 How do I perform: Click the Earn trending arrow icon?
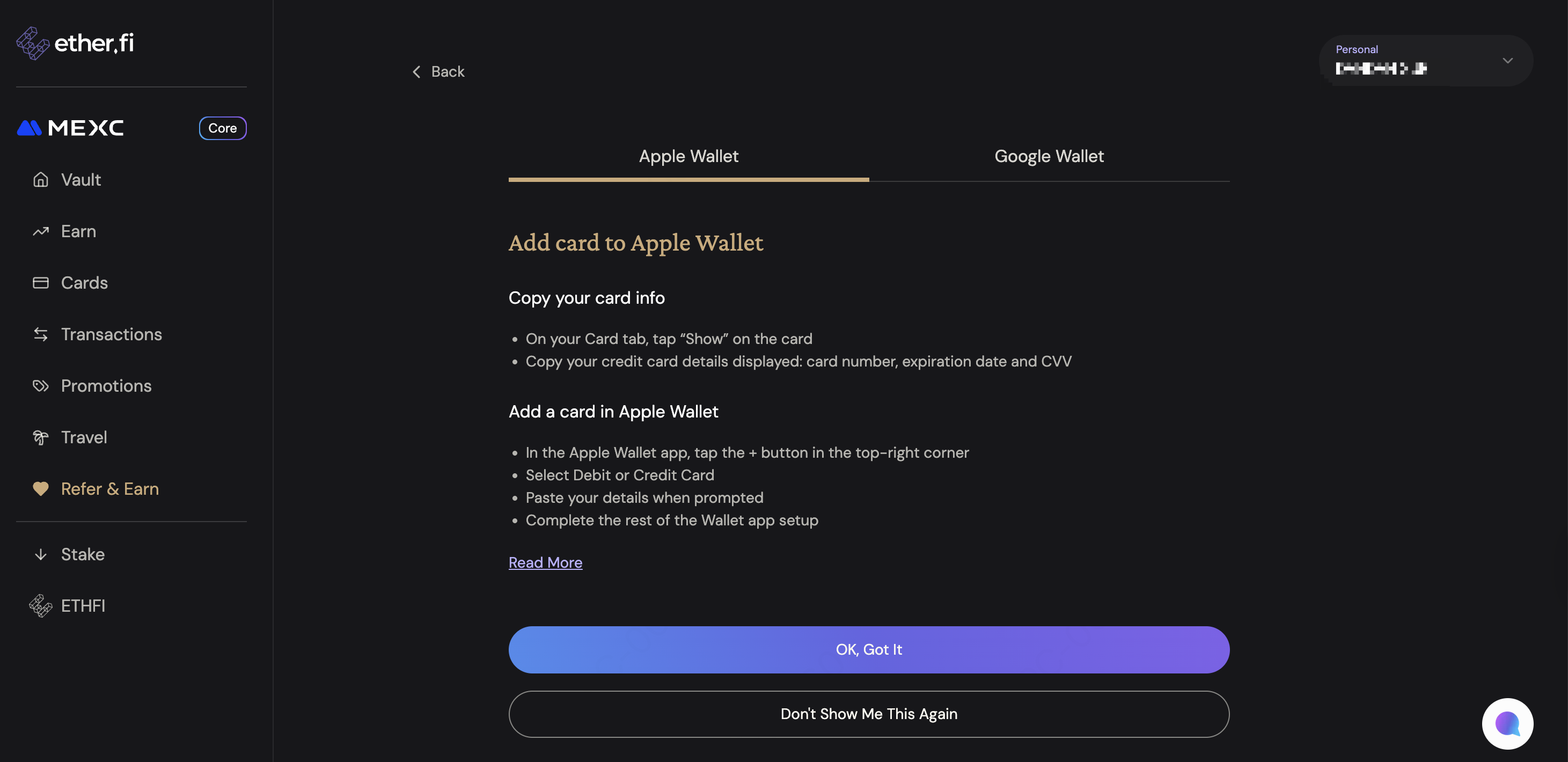41,231
